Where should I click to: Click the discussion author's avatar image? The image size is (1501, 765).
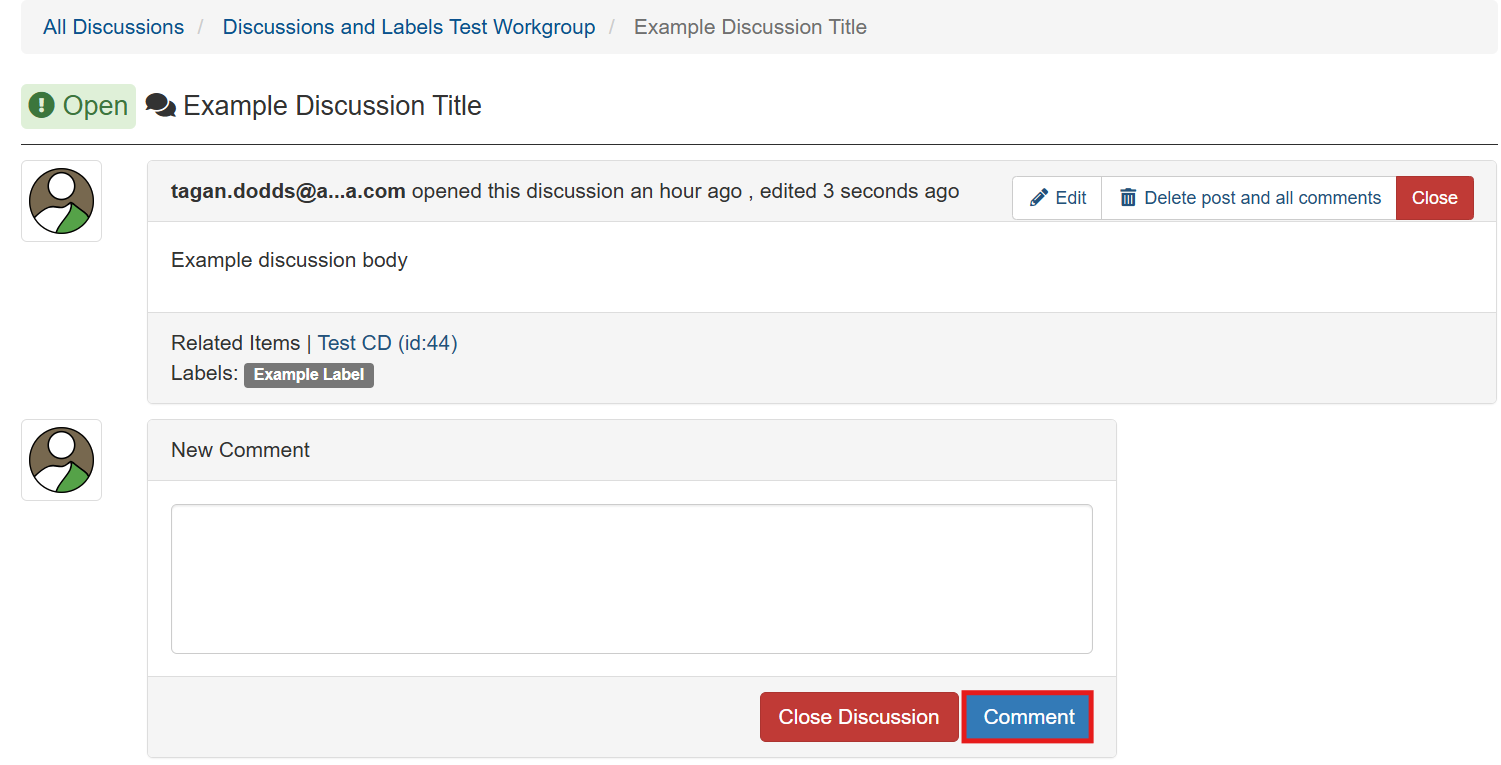tap(61, 201)
